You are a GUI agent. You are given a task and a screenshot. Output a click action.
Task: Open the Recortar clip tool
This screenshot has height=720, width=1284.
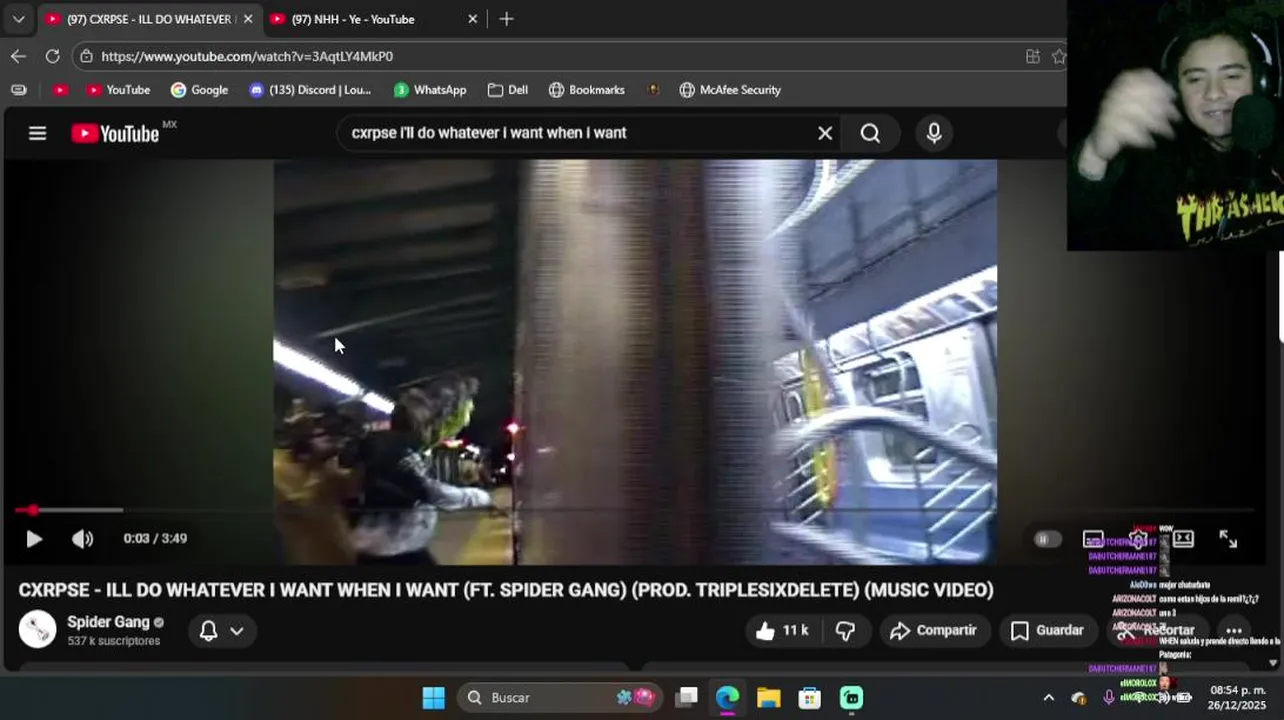coord(1156,630)
